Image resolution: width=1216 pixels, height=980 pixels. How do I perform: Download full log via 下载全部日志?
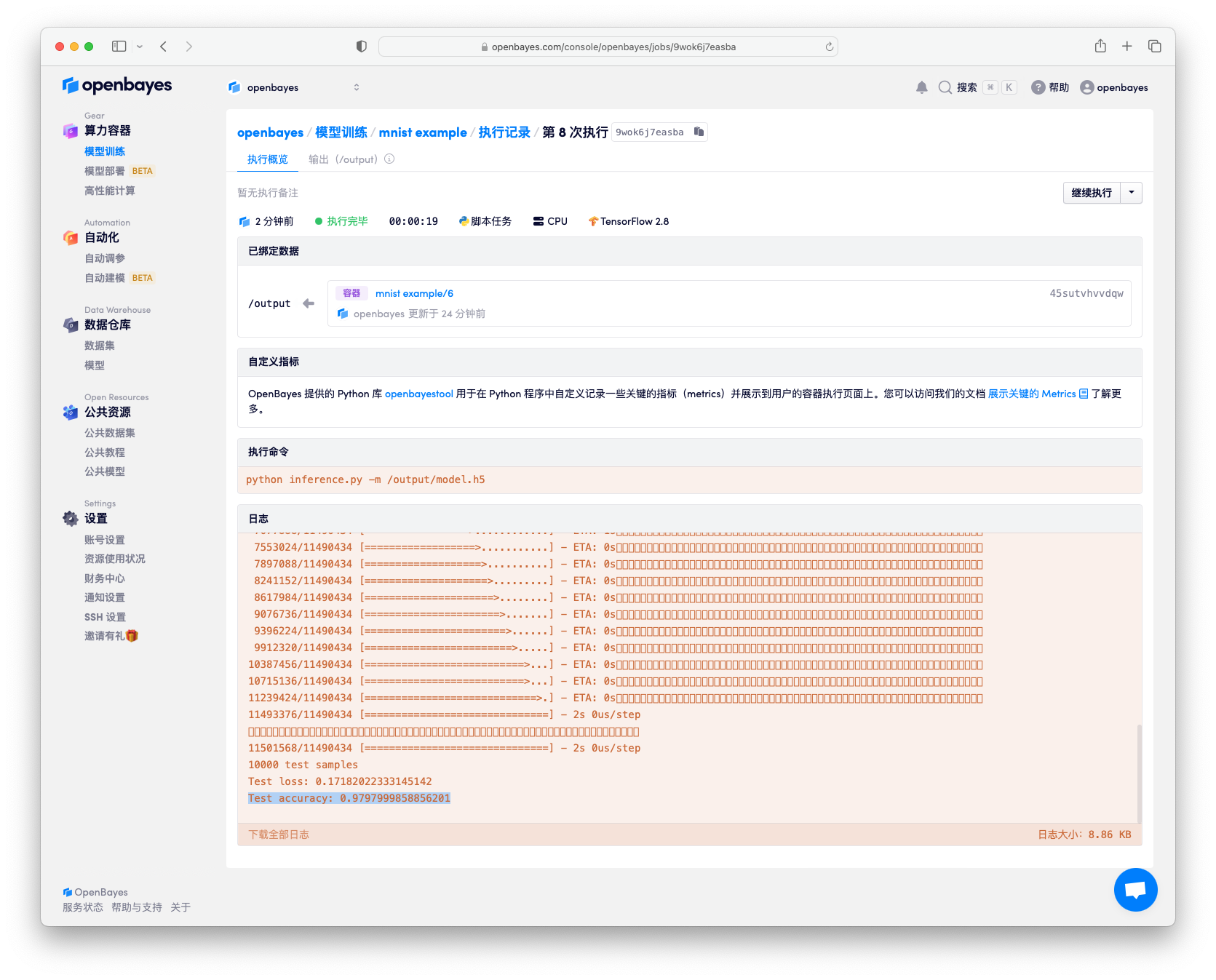279,834
